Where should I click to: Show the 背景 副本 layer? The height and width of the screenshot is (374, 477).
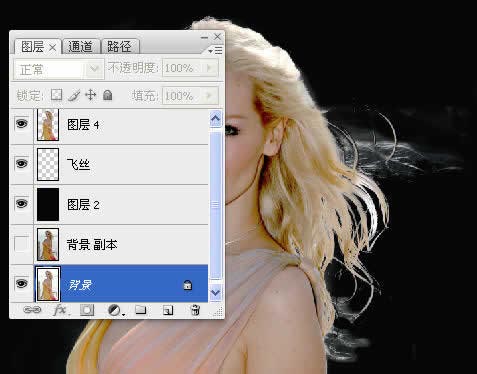[22, 244]
